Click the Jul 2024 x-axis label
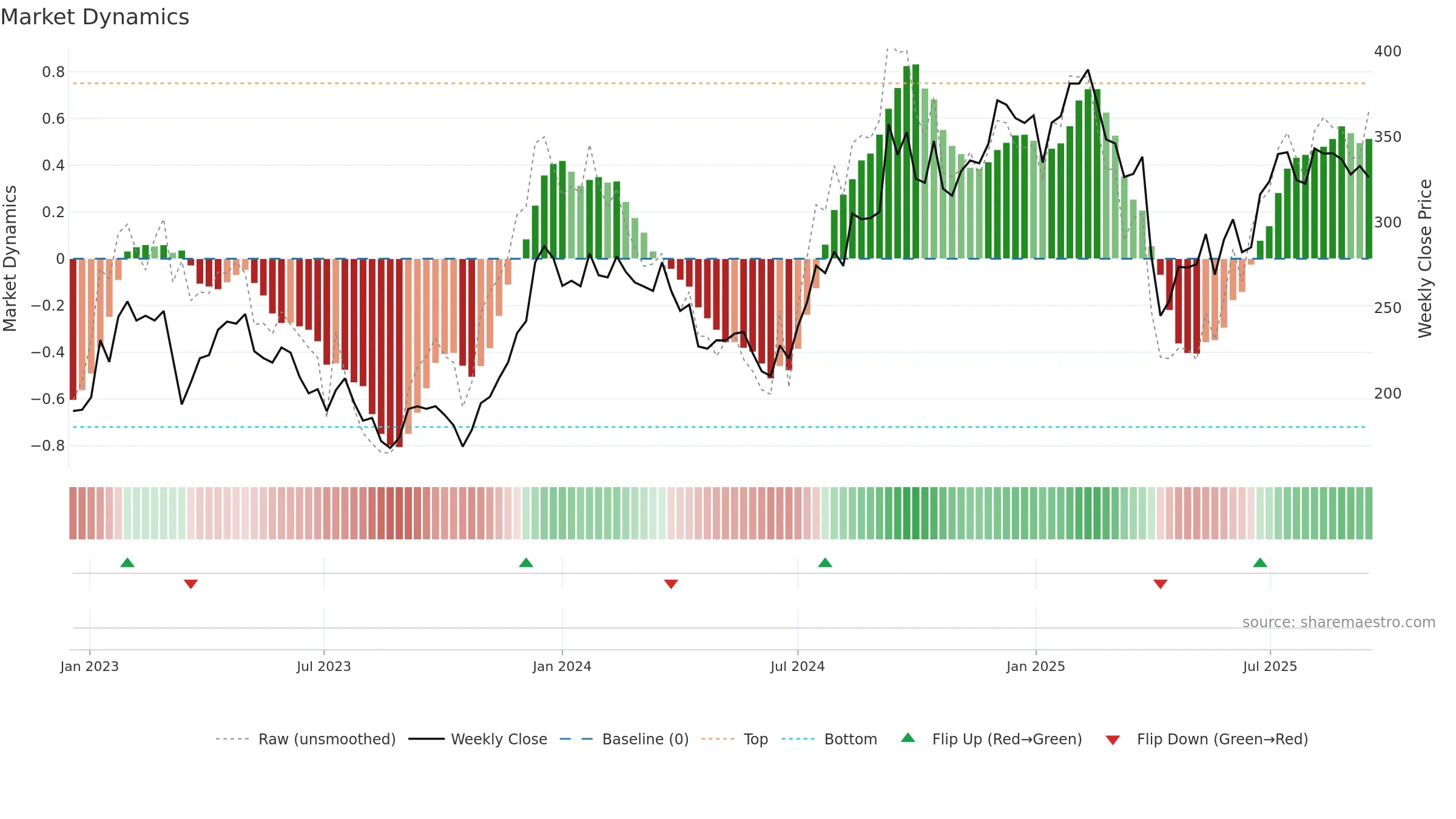Screen dimensions: 1456x819 pyautogui.click(x=798, y=666)
